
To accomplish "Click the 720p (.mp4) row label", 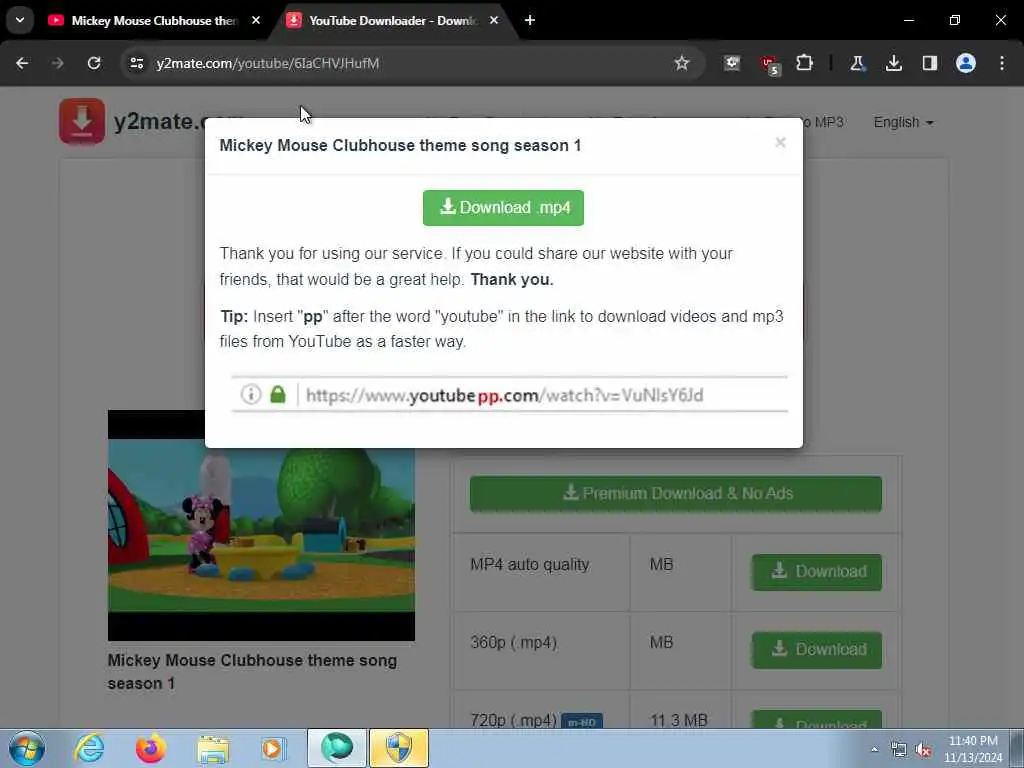I will point(513,720).
